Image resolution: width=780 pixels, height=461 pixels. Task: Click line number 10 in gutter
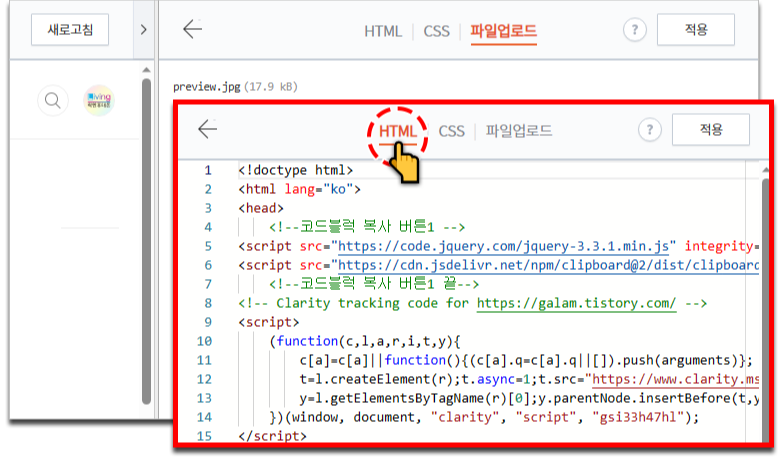click(204, 341)
